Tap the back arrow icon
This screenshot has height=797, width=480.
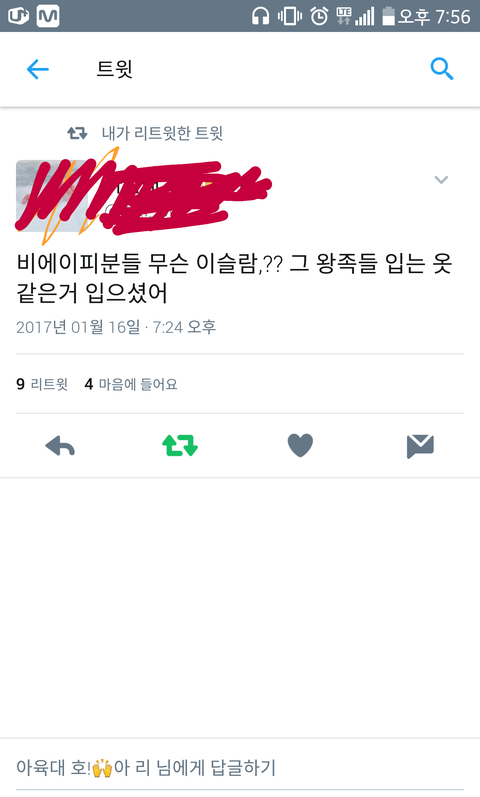38,69
